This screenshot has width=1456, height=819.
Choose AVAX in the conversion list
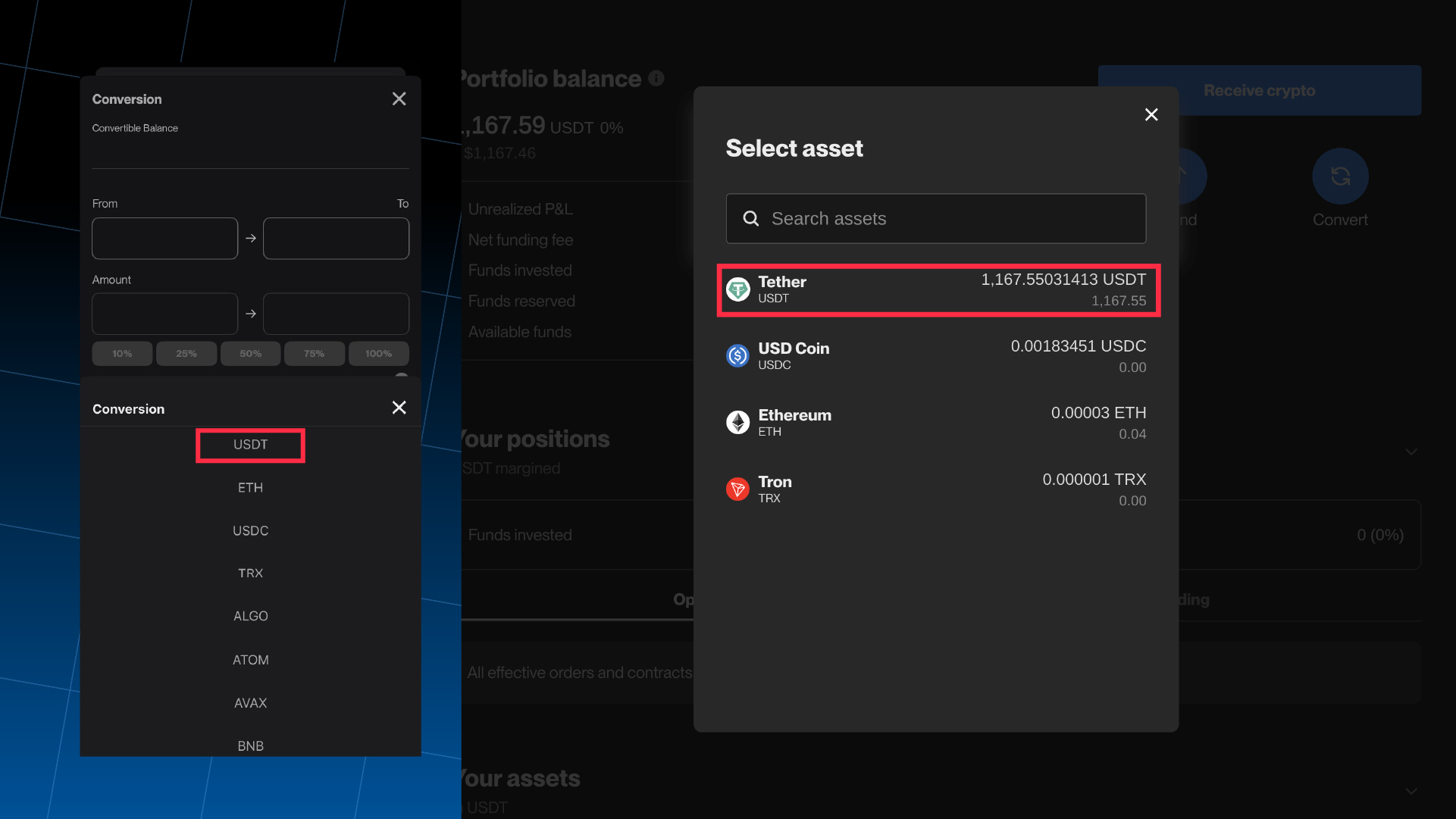[x=250, y=704]
